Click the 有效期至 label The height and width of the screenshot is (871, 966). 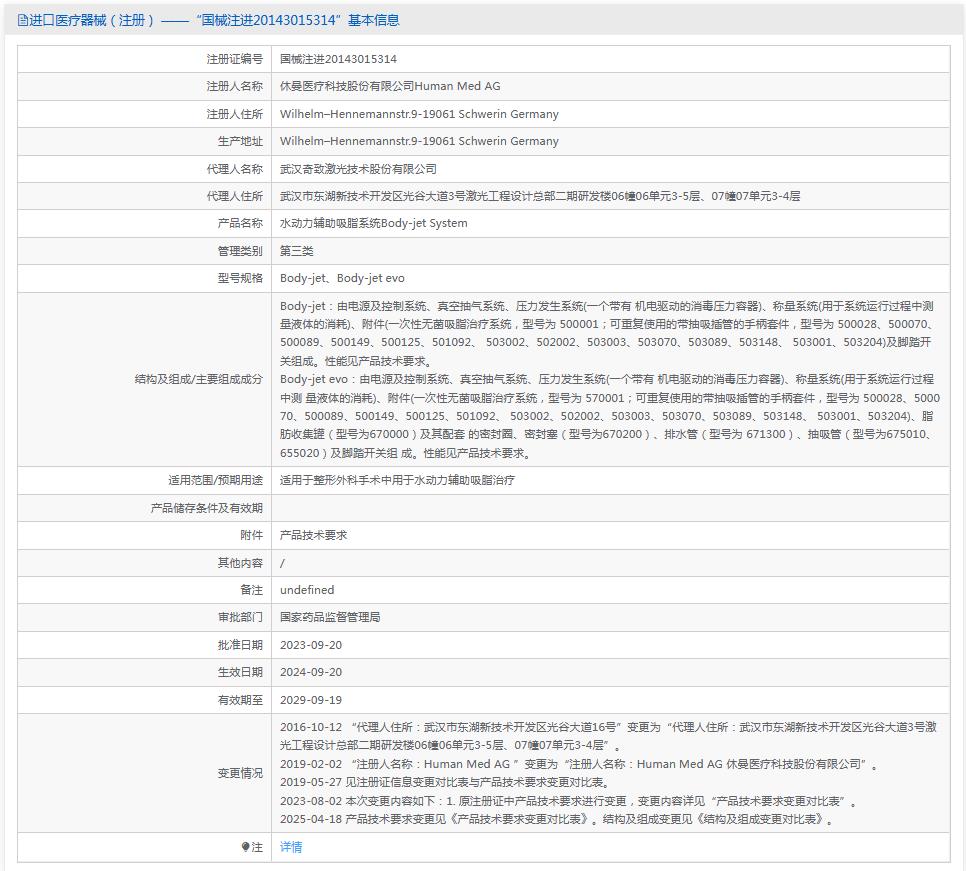point(240,700)
